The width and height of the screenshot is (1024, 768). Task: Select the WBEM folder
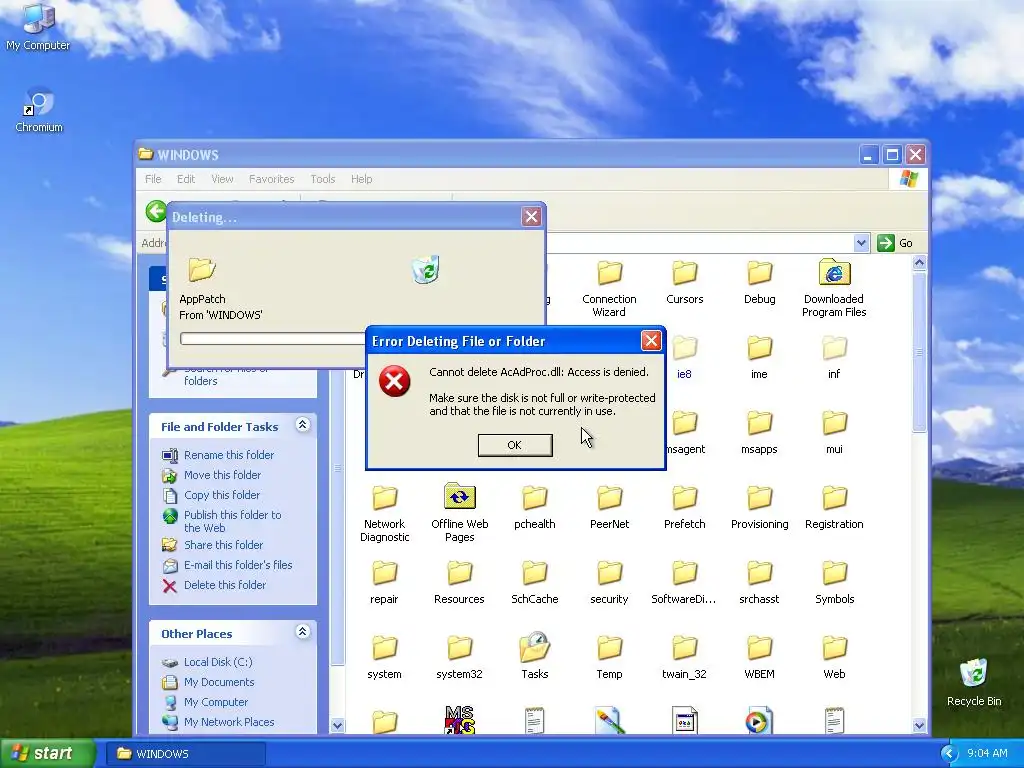(760, 658)
